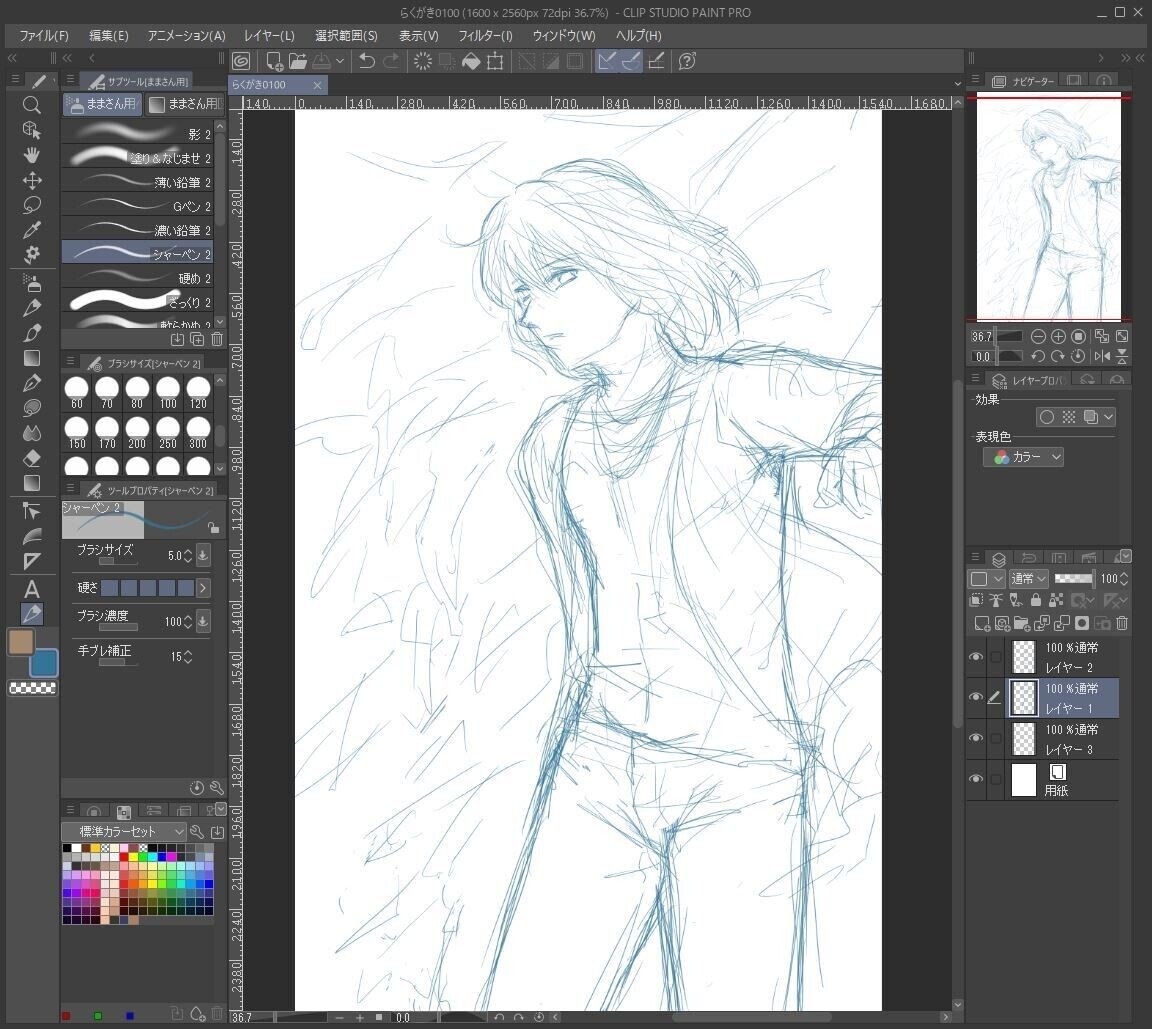Open the 標準カラーセット color set dropdown

[123, 831]
